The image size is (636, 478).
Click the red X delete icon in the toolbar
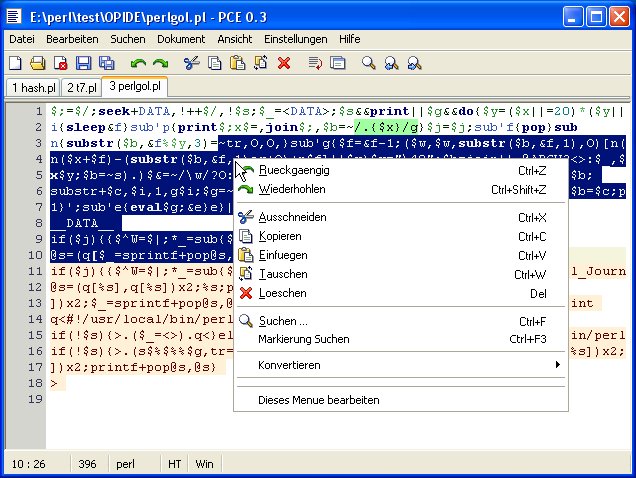pos(284,63)
